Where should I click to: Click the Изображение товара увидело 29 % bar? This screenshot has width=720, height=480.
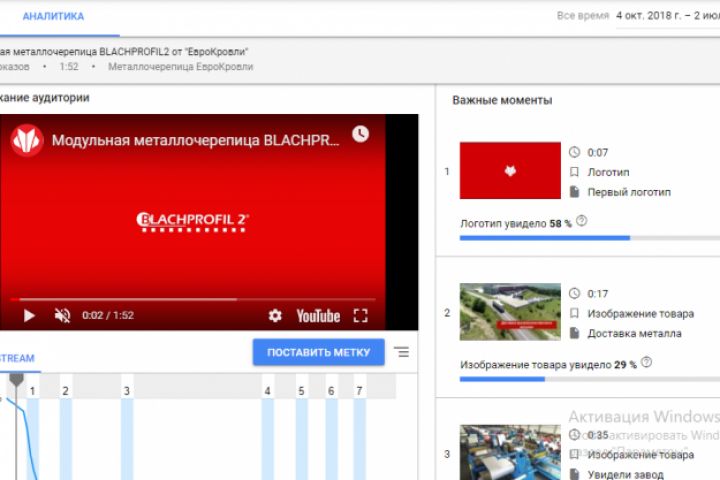click(x=590, y=379)
